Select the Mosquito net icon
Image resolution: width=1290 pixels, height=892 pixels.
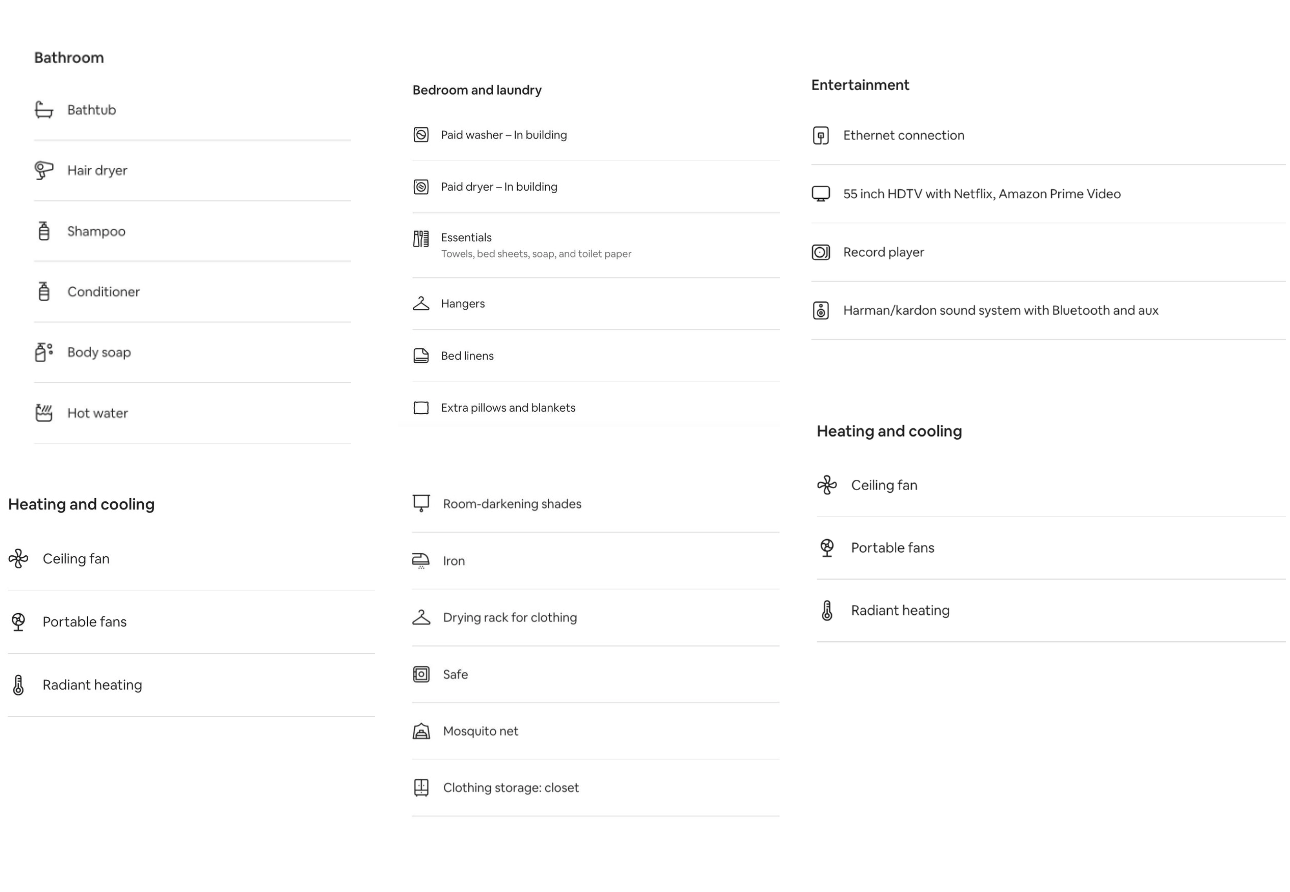pos(421,731)
